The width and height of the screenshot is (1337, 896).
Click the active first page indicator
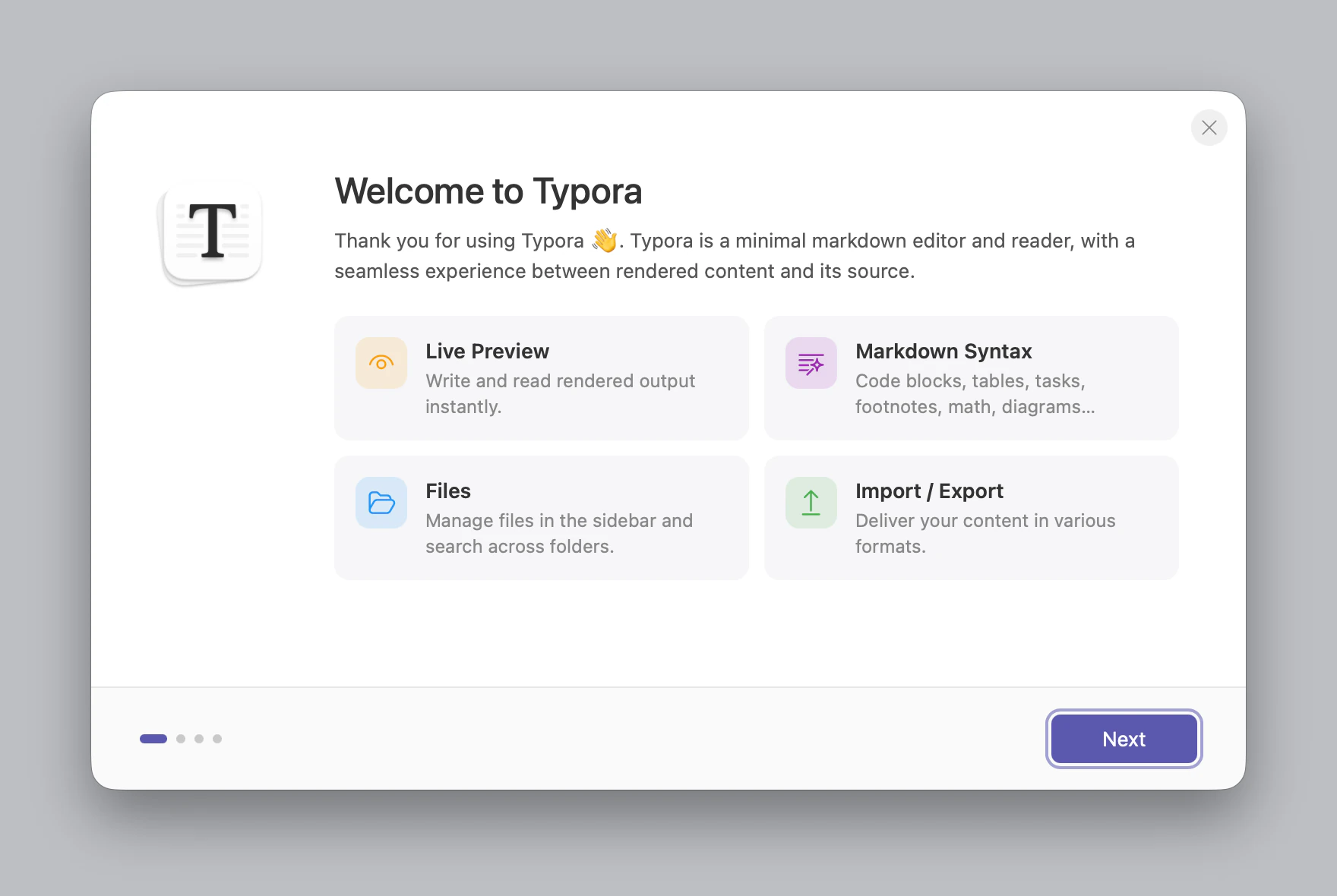[153, 739]
